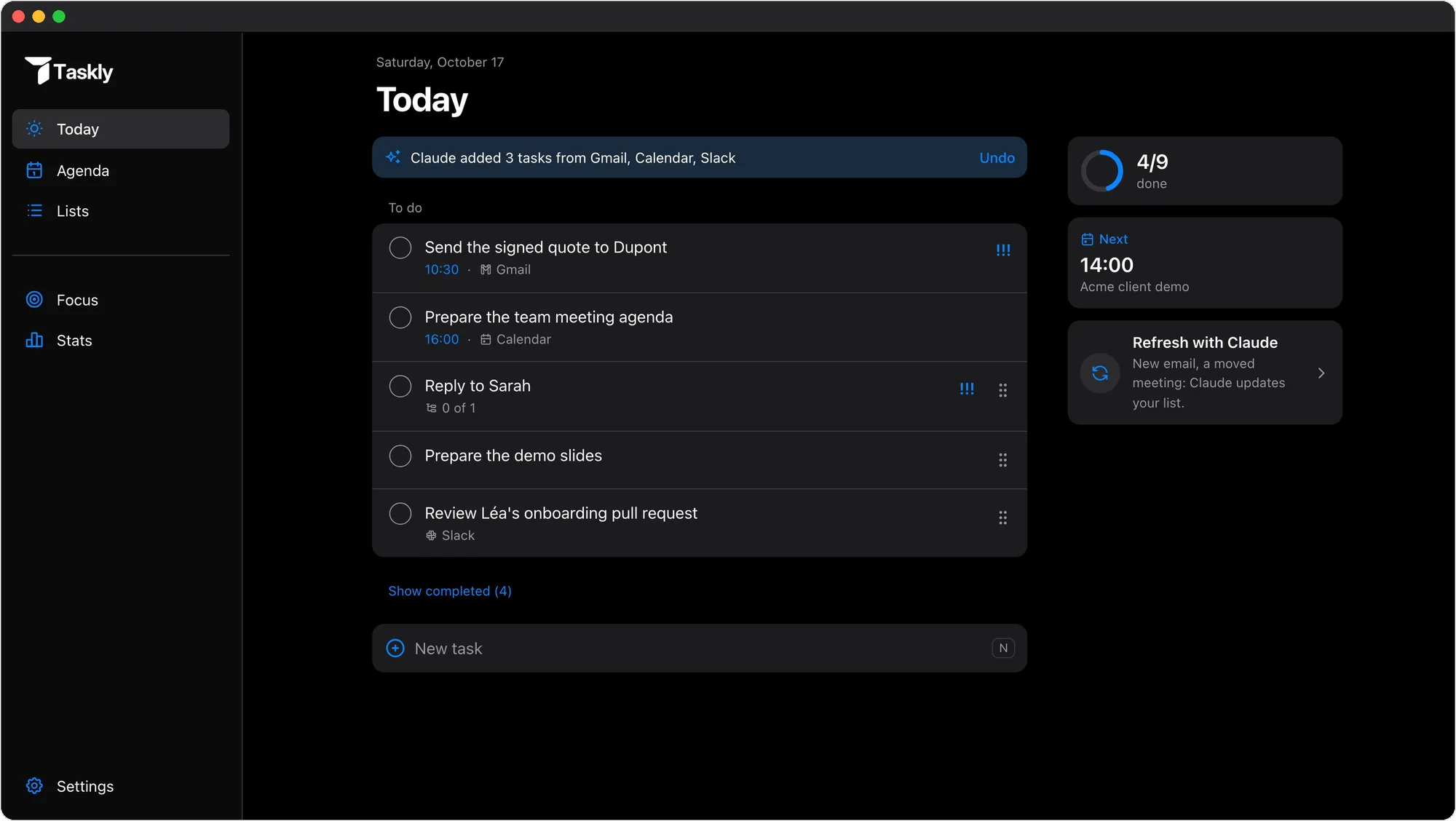Click the Claude sparkle icon in banner
Screen dimensions: 1456x821
[x=394, y=157]
